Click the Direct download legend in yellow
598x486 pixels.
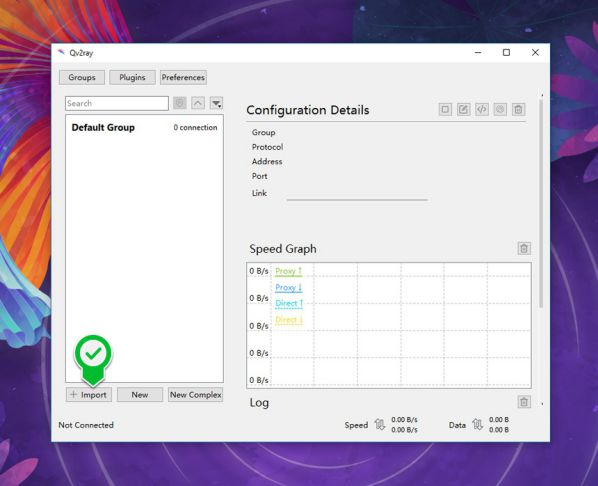(x=289, y=320)
